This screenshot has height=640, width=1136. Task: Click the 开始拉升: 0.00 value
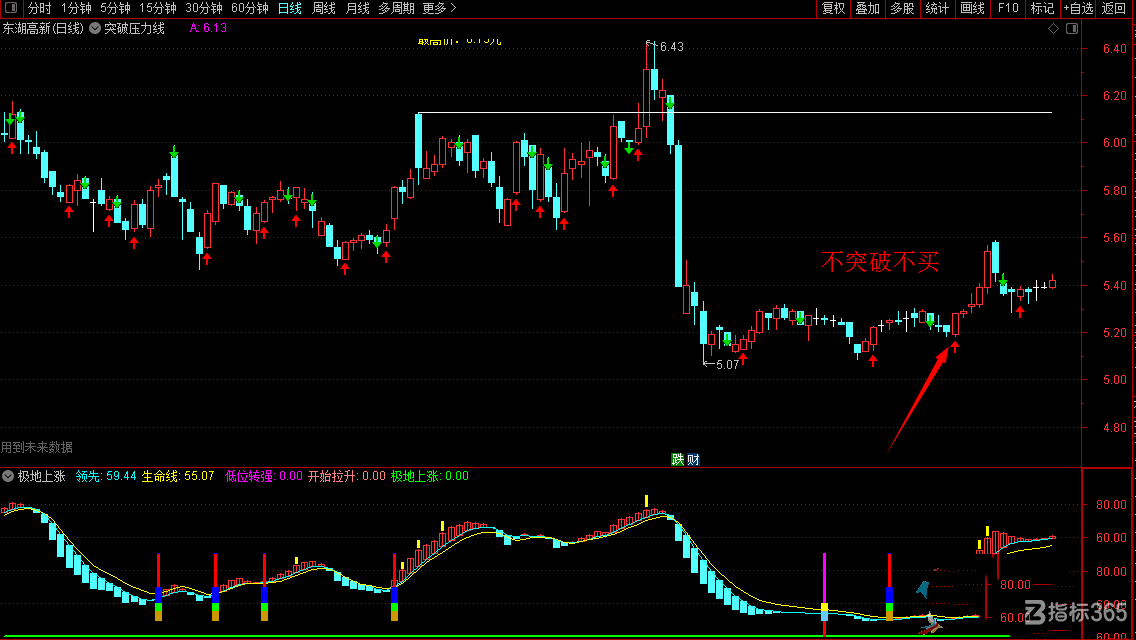pyautogui.click(x=346, y=476)
